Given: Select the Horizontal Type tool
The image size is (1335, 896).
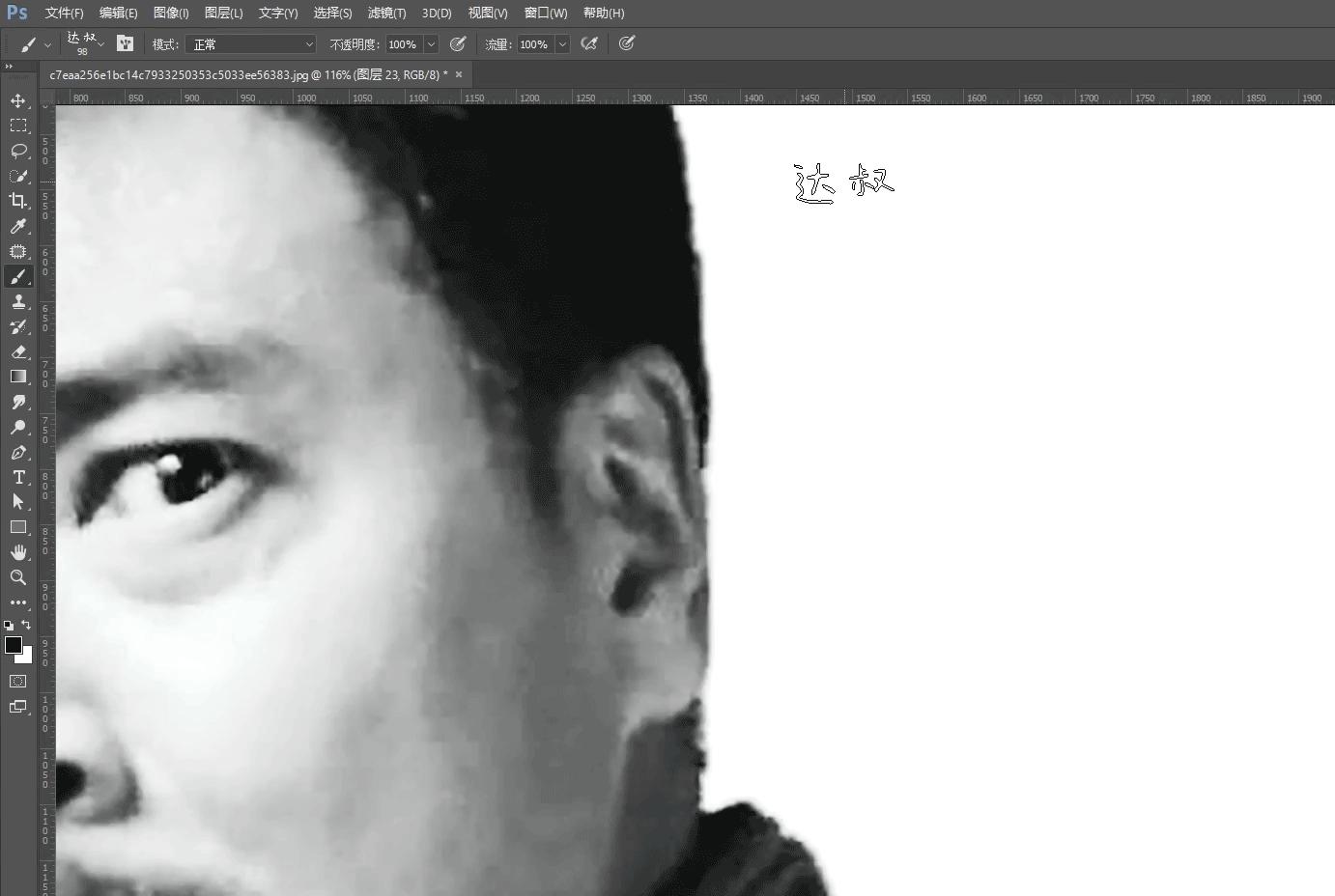Looking at the screenshot, I should point(19,477).
